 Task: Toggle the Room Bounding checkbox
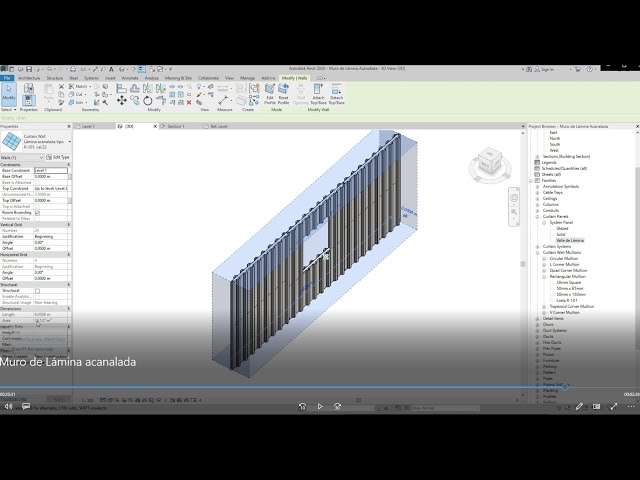[37, 213]
